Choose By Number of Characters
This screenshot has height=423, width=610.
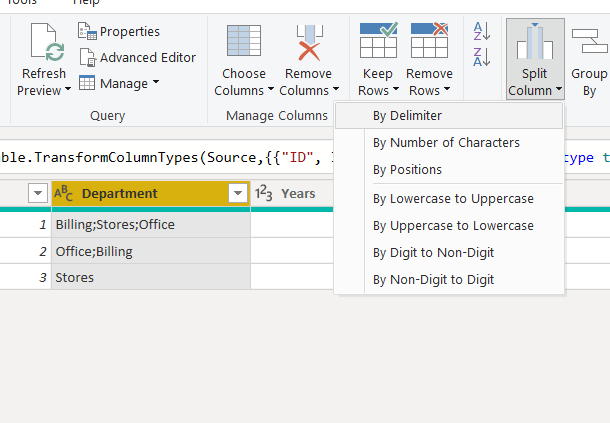[449, 142]
